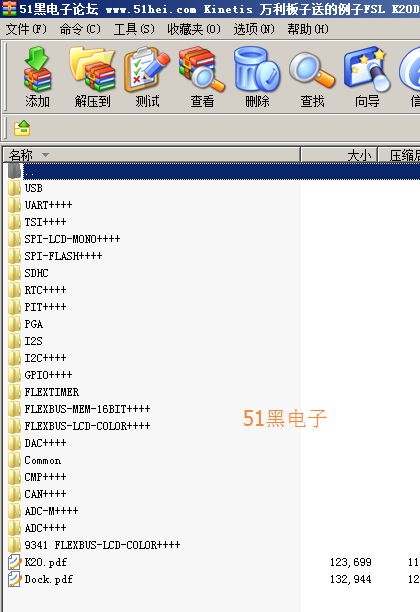Open the Tools (工具) menu
The height and width of the screenshot is (612, 420).
tap(134, 29)
